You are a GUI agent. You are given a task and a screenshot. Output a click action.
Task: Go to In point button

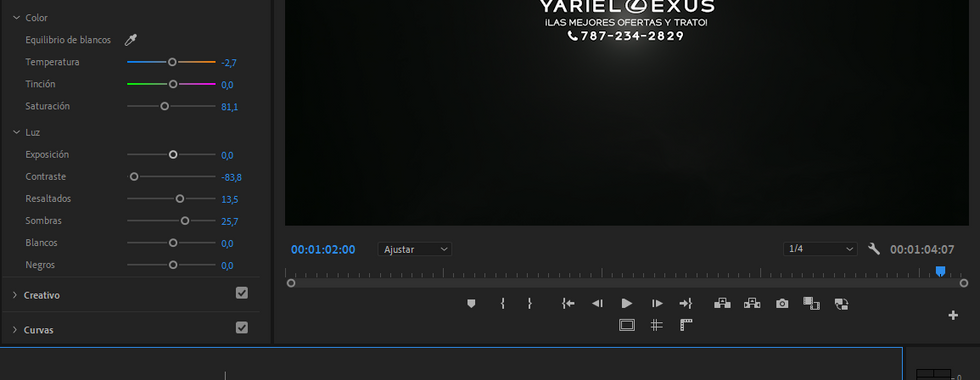click(x=568, y=304)
